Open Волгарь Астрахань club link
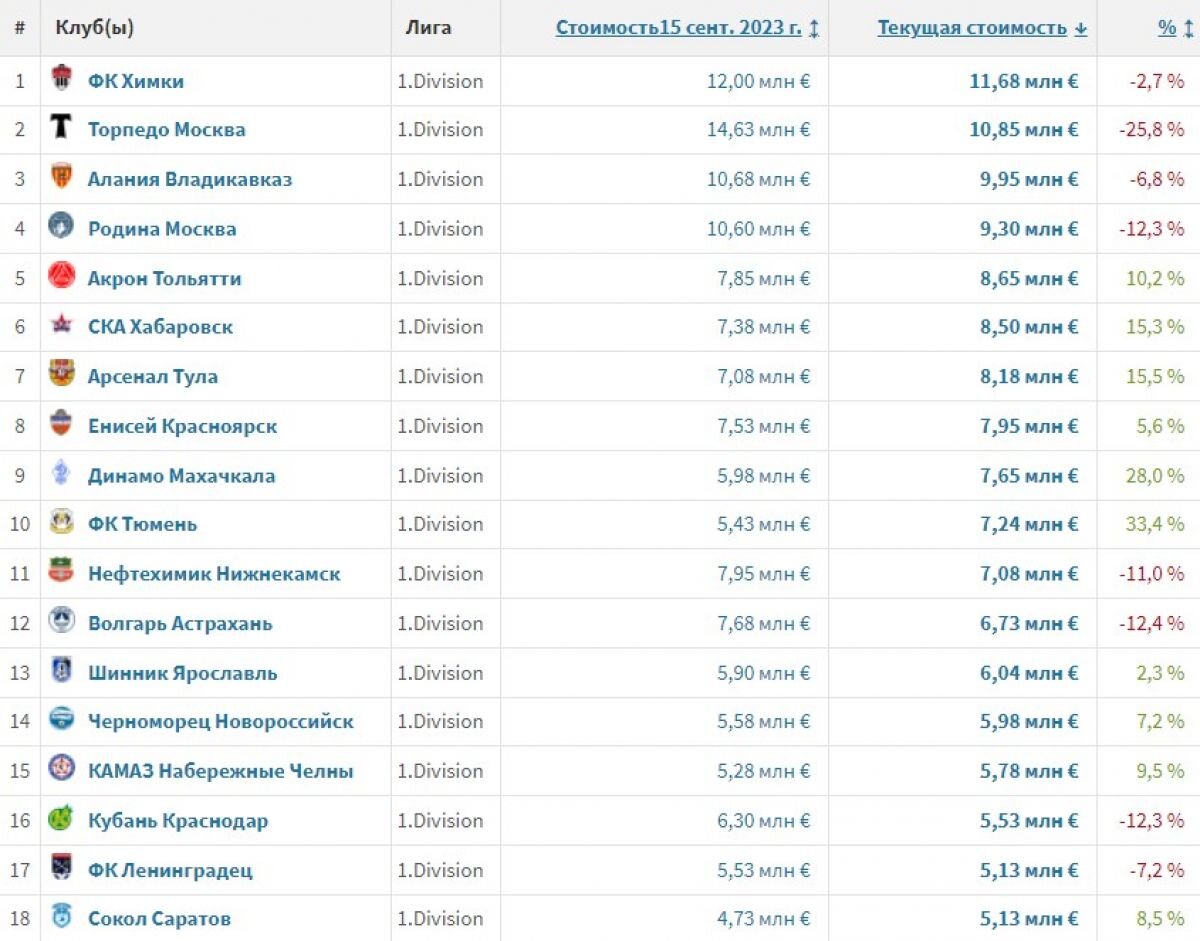The width and height of the screenshot is (1200, 941). click(180, 624)
